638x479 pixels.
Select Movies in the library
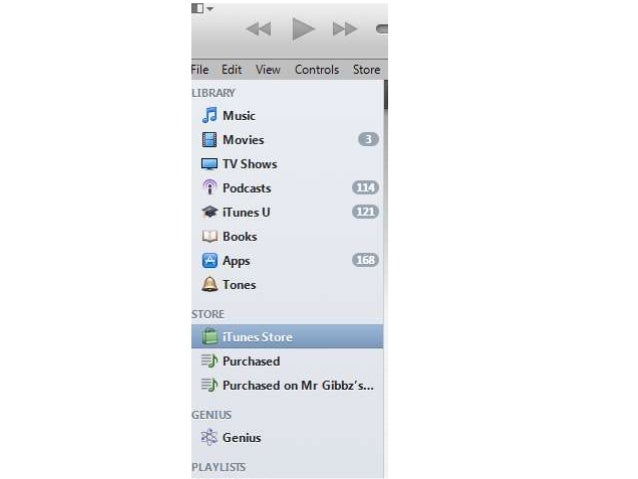[x=287, y=140]
